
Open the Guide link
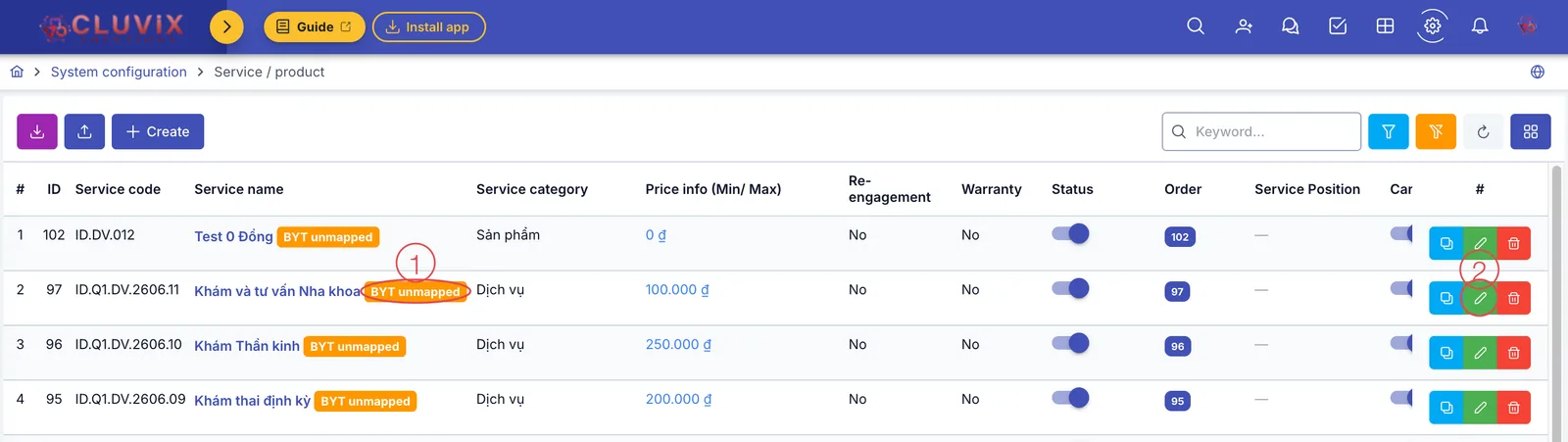pos(315,26)
